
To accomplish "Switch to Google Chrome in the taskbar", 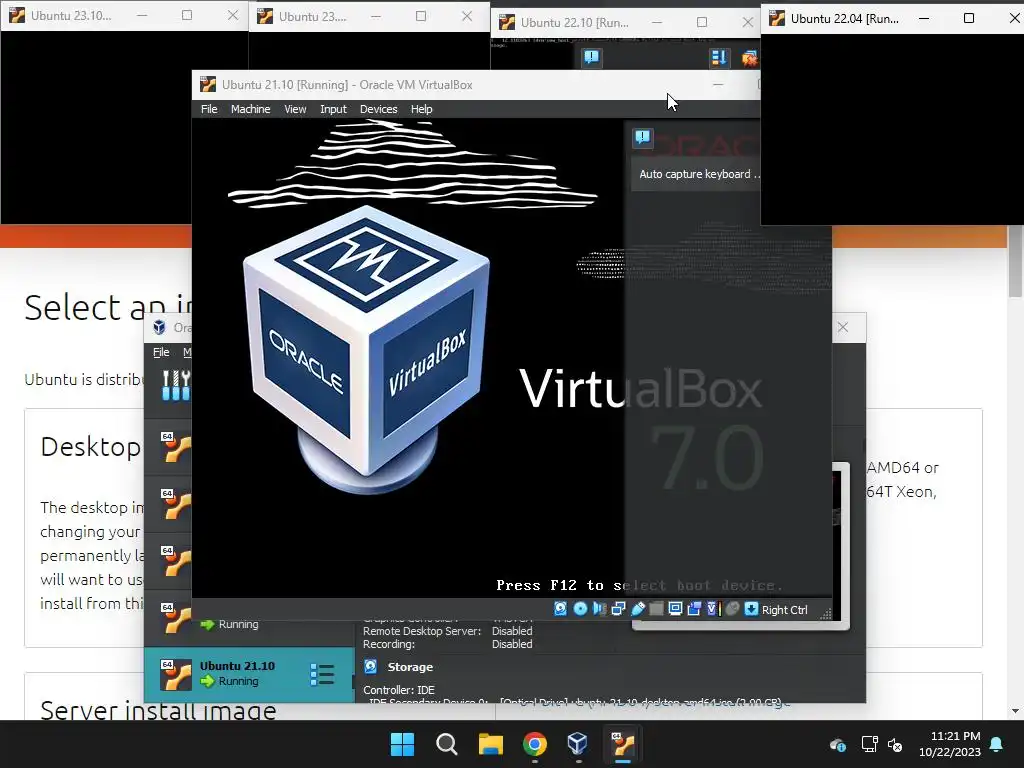I will 534,744.
